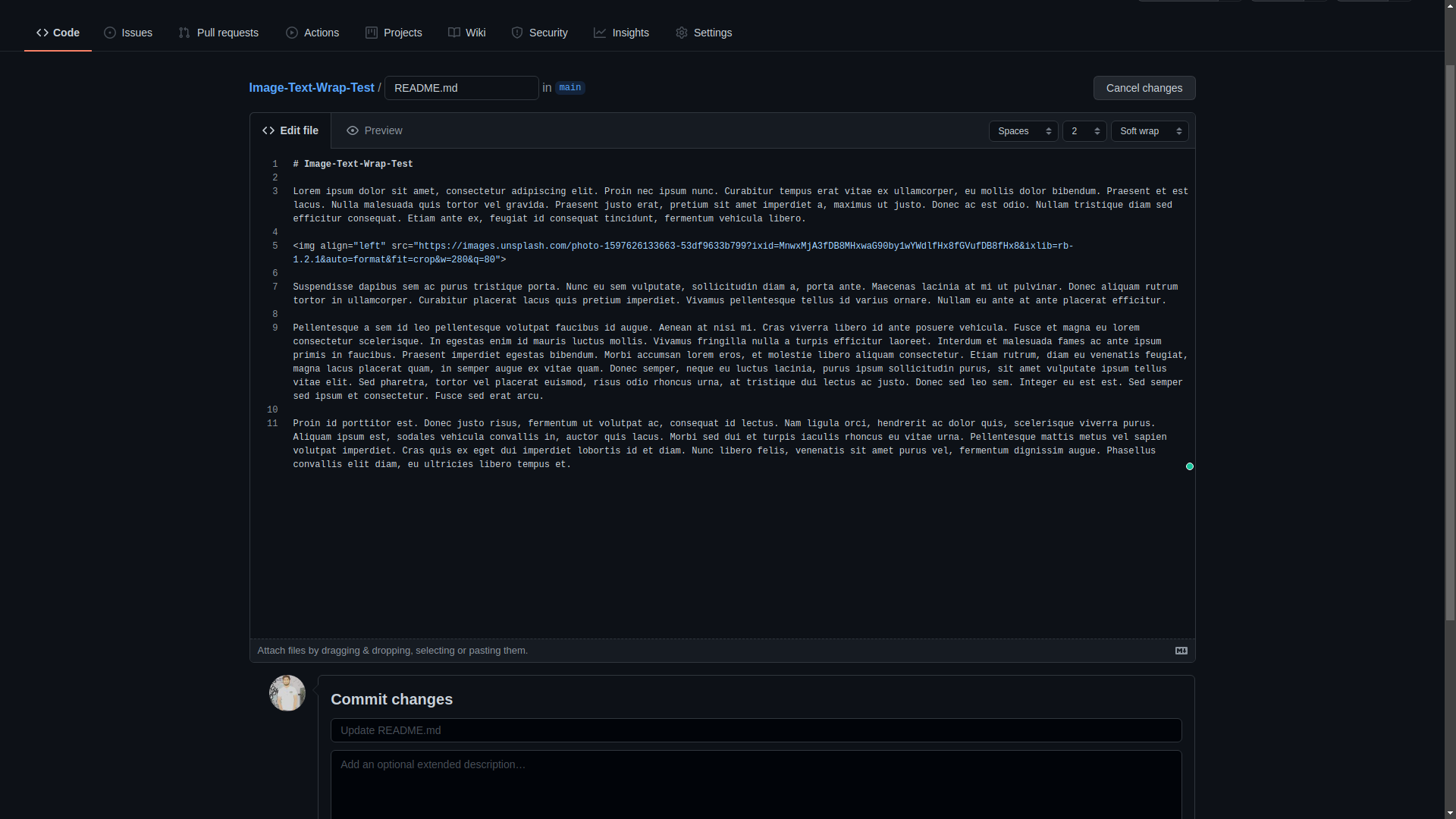The width and height of the screenshot is (1456, 819).
Task: Click the Projects tab icon
Action: click(371, 32)
